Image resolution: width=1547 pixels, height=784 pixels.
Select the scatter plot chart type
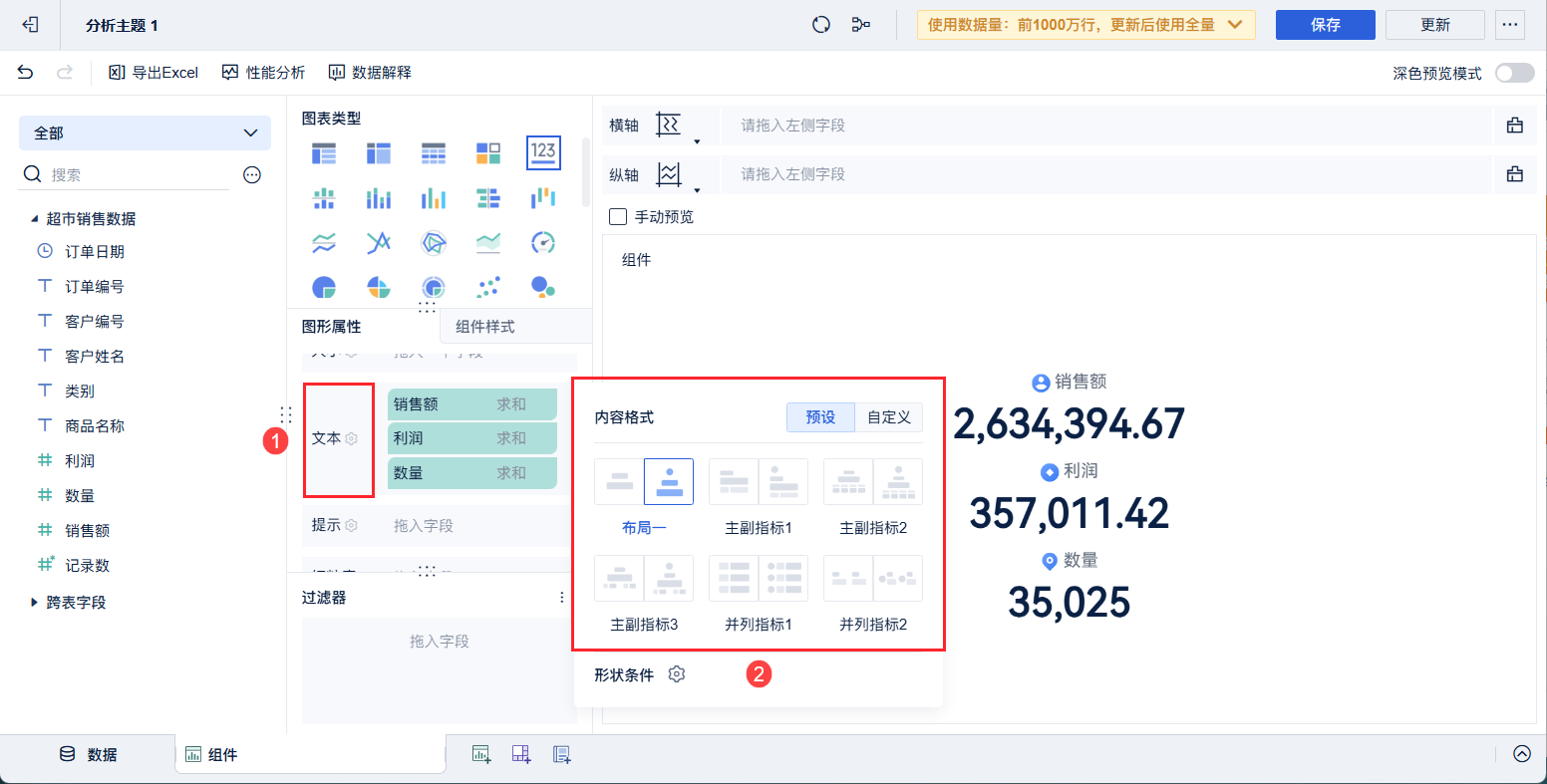pos(488,287)
